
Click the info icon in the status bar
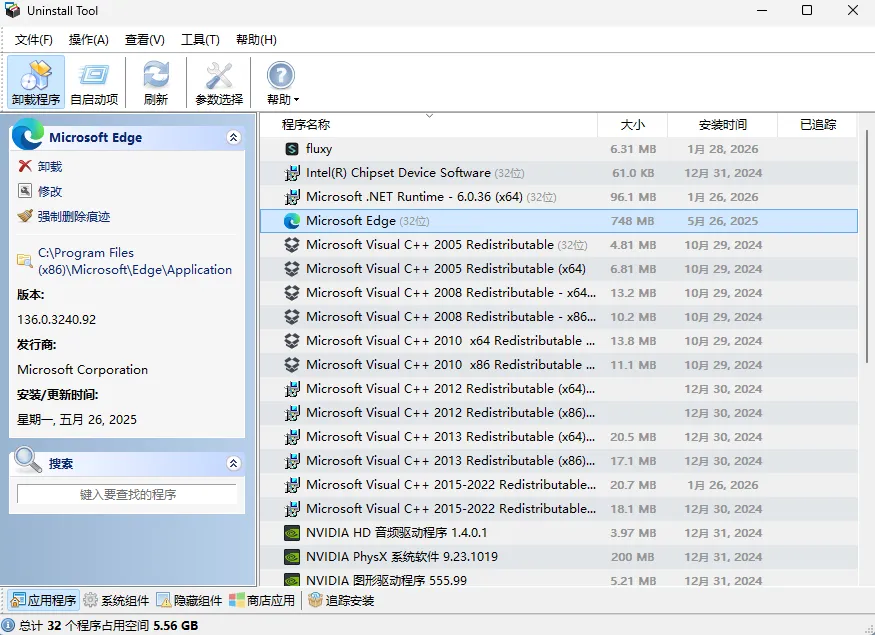[x=8, y=626]
